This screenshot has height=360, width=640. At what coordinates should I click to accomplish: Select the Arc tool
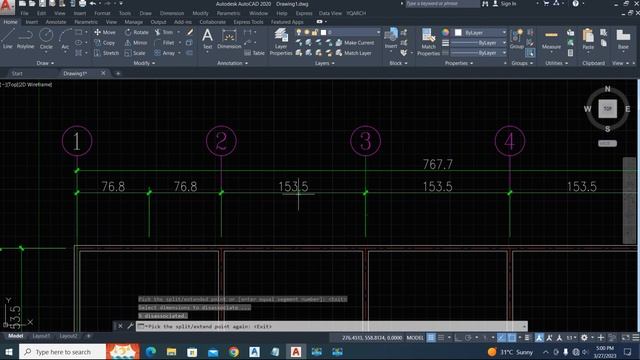tap(65, 39)
